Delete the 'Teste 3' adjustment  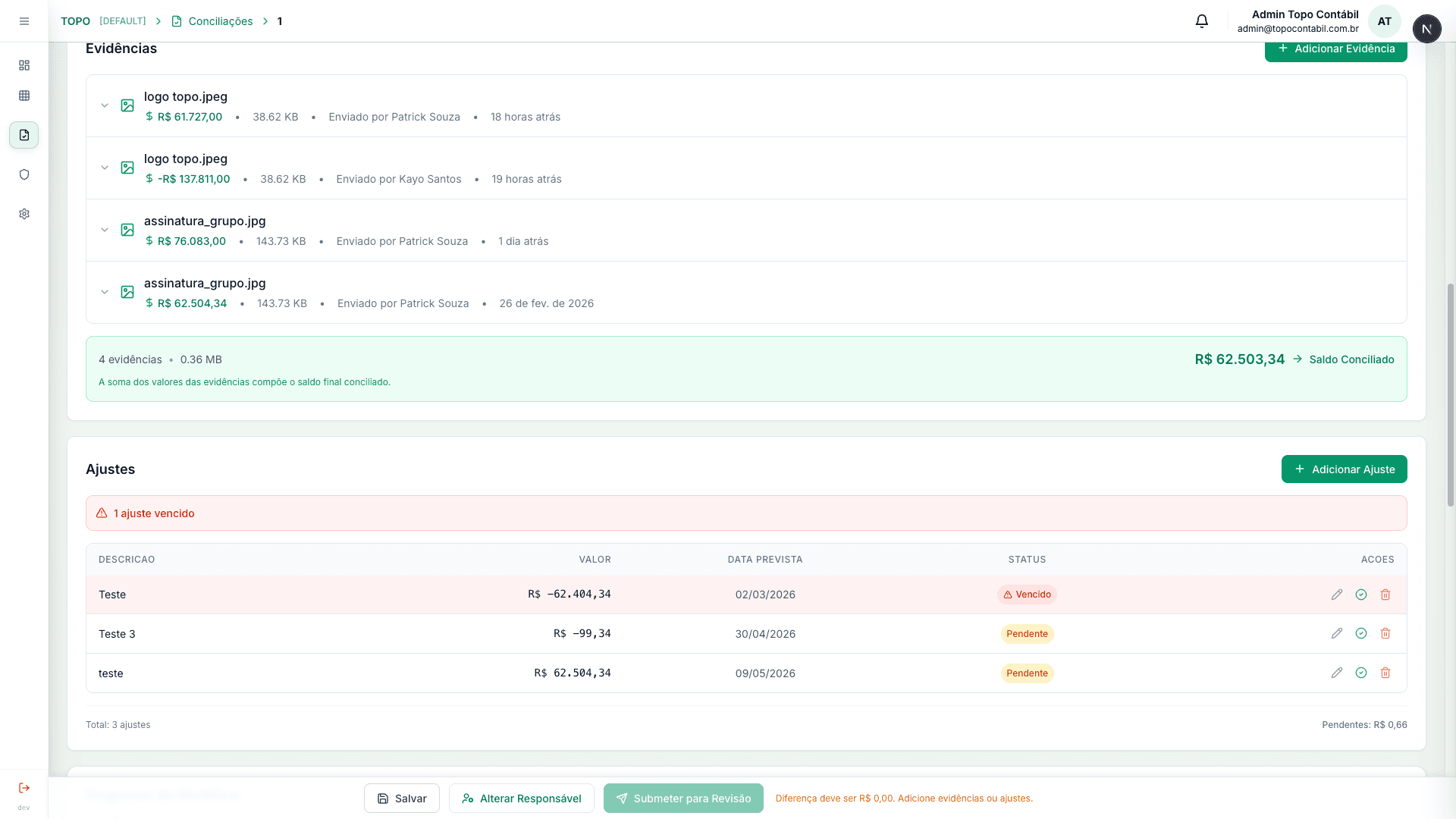1385,633
